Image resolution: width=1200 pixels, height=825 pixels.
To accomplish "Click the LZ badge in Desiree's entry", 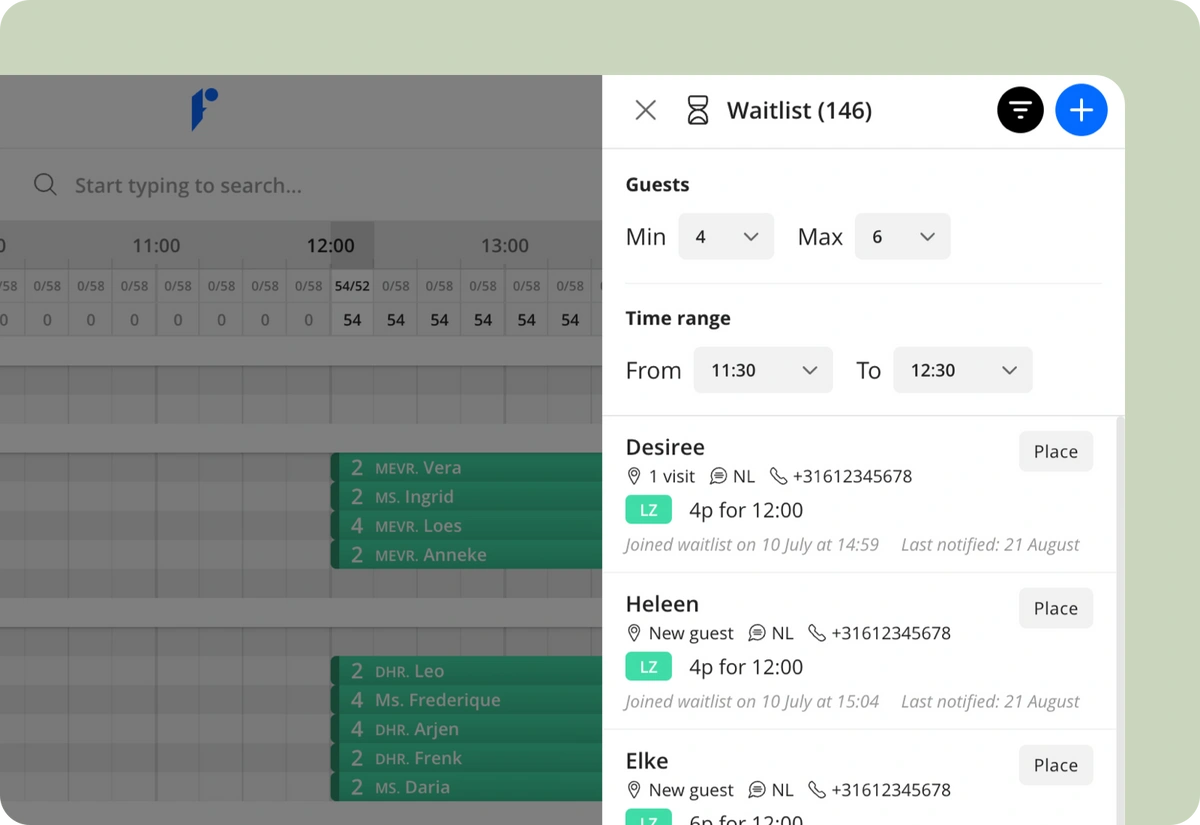I will [649, 510].
